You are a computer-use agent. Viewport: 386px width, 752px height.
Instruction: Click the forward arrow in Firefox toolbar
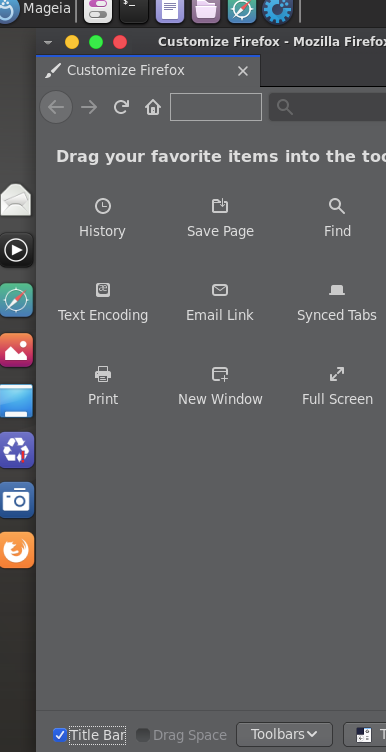89,107
